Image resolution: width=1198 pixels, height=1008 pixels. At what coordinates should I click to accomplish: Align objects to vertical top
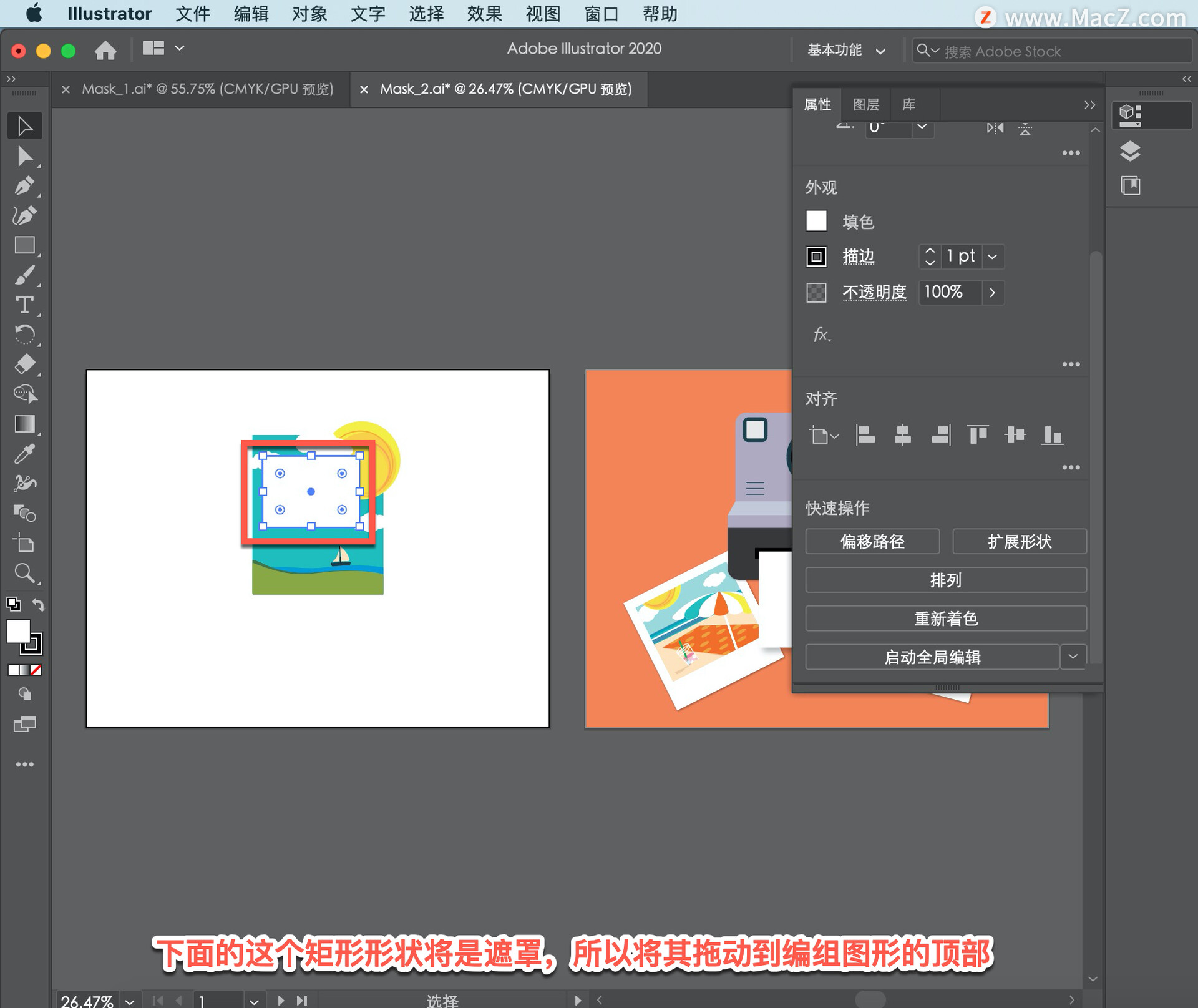click(x=978, y=434)
